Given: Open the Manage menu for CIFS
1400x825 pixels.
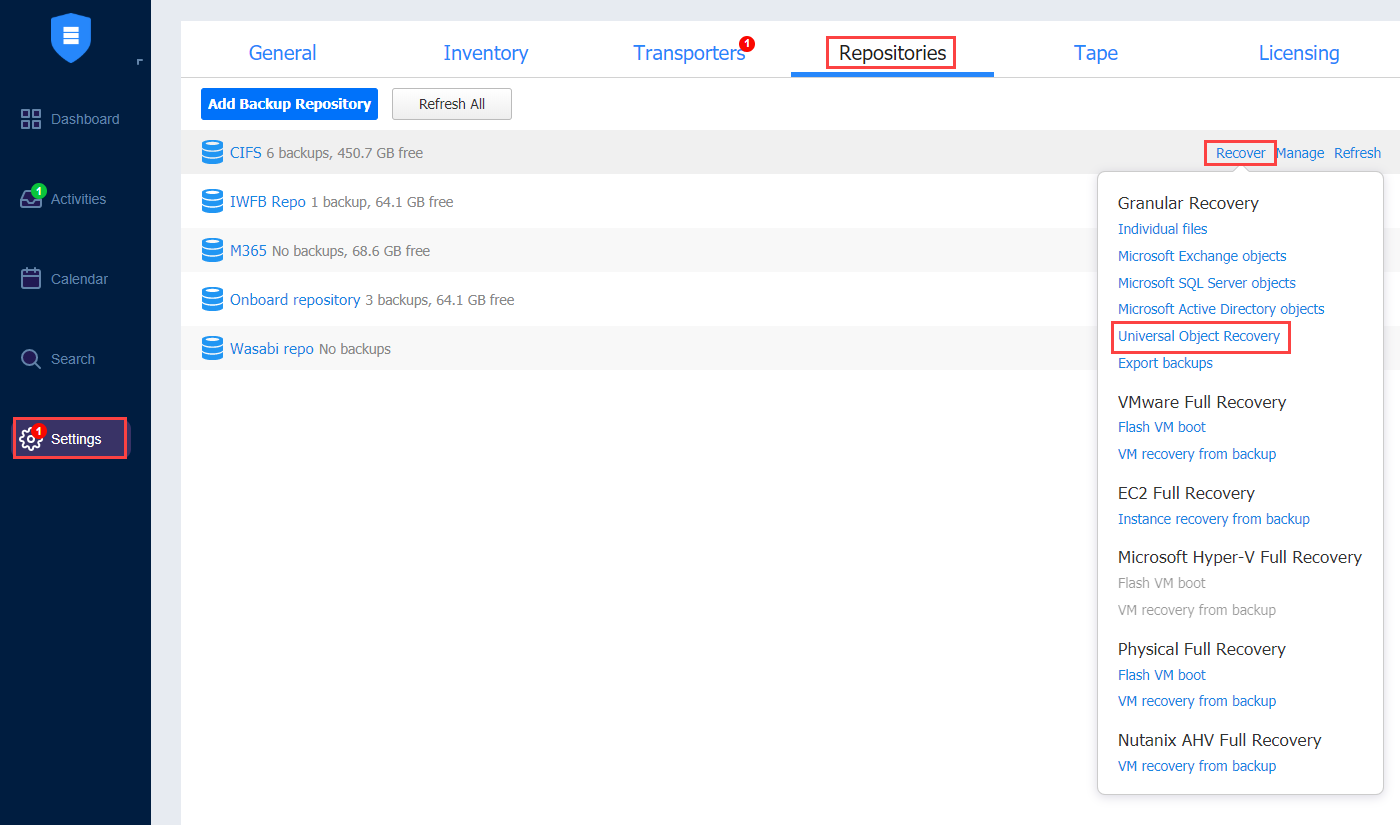Looking at the screenshot, I should tap(1300, 153).
